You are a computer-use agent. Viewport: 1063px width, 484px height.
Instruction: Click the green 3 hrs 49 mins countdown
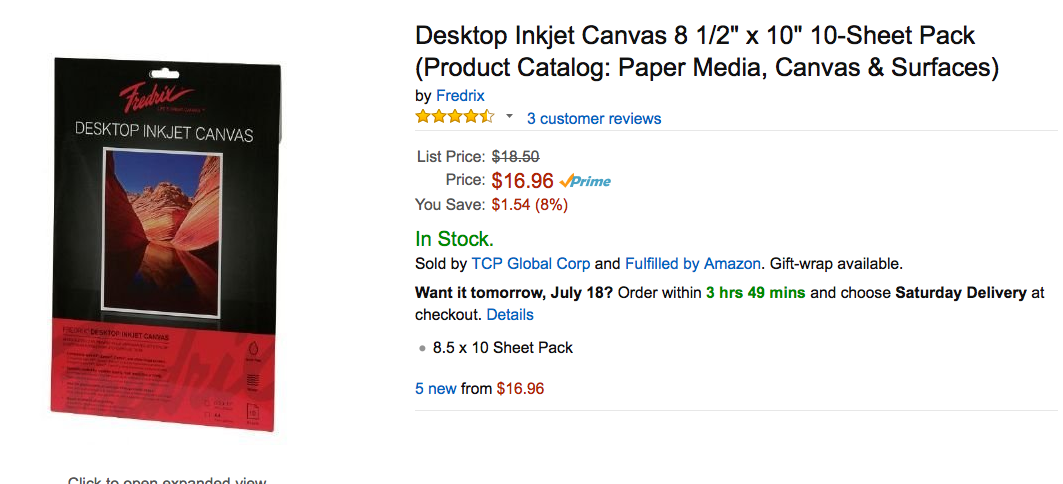[756, 293]
